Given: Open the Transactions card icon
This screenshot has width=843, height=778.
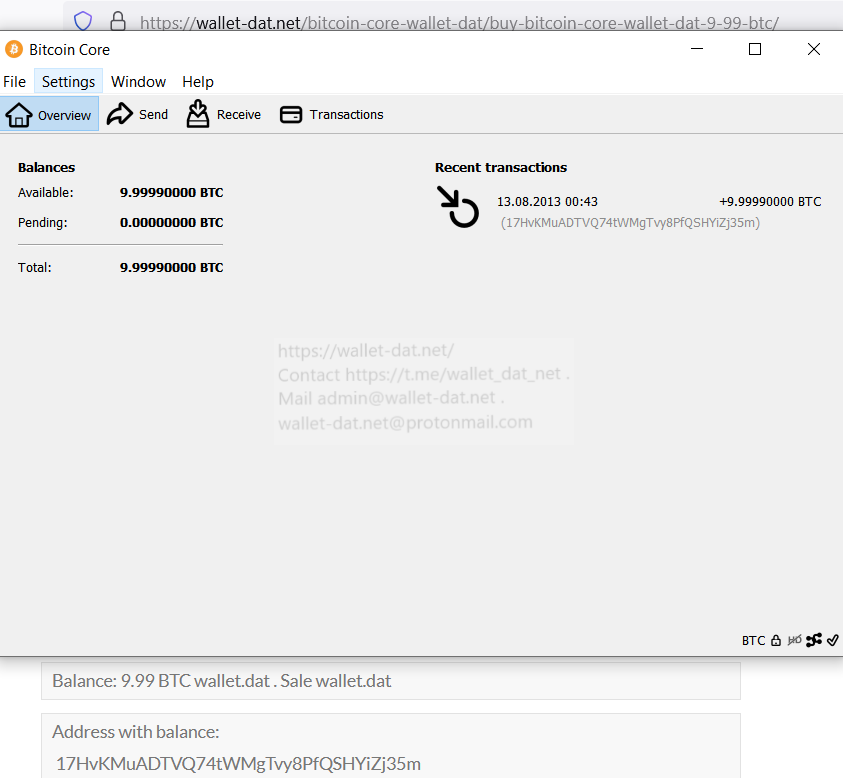Looking at the screenshot, I should 291,115.
